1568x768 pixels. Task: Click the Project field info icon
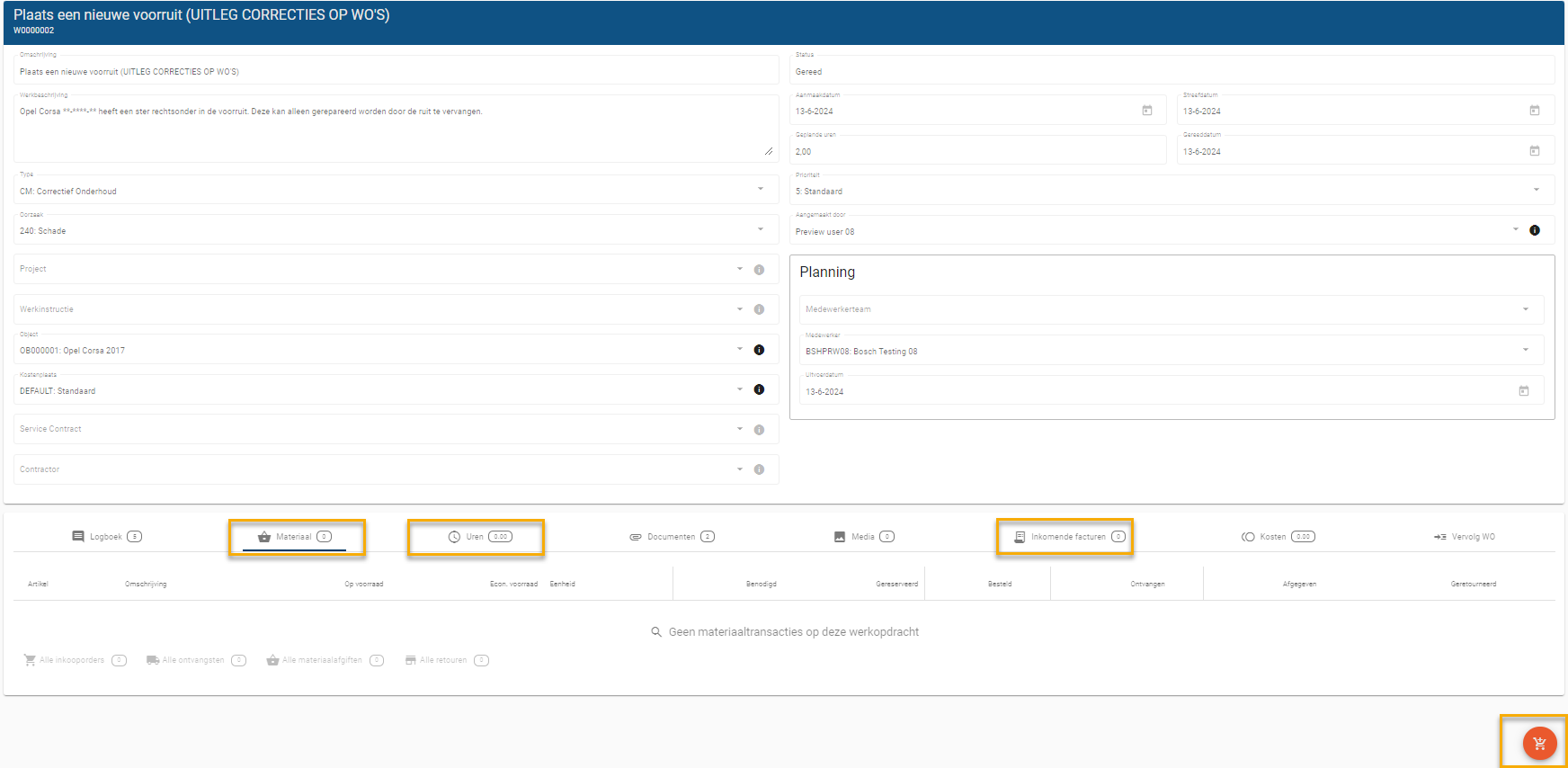coord(759,270)
